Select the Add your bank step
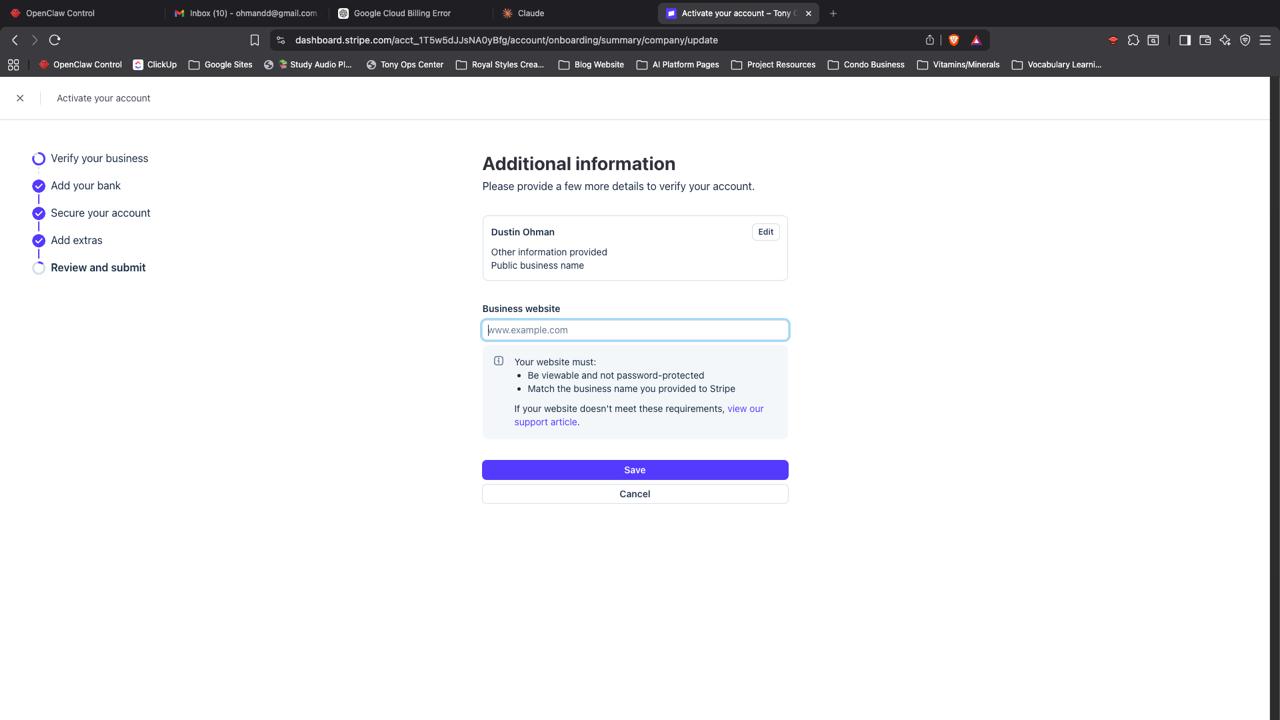This screenshot has height=720, width=1280. click(85, 186)
